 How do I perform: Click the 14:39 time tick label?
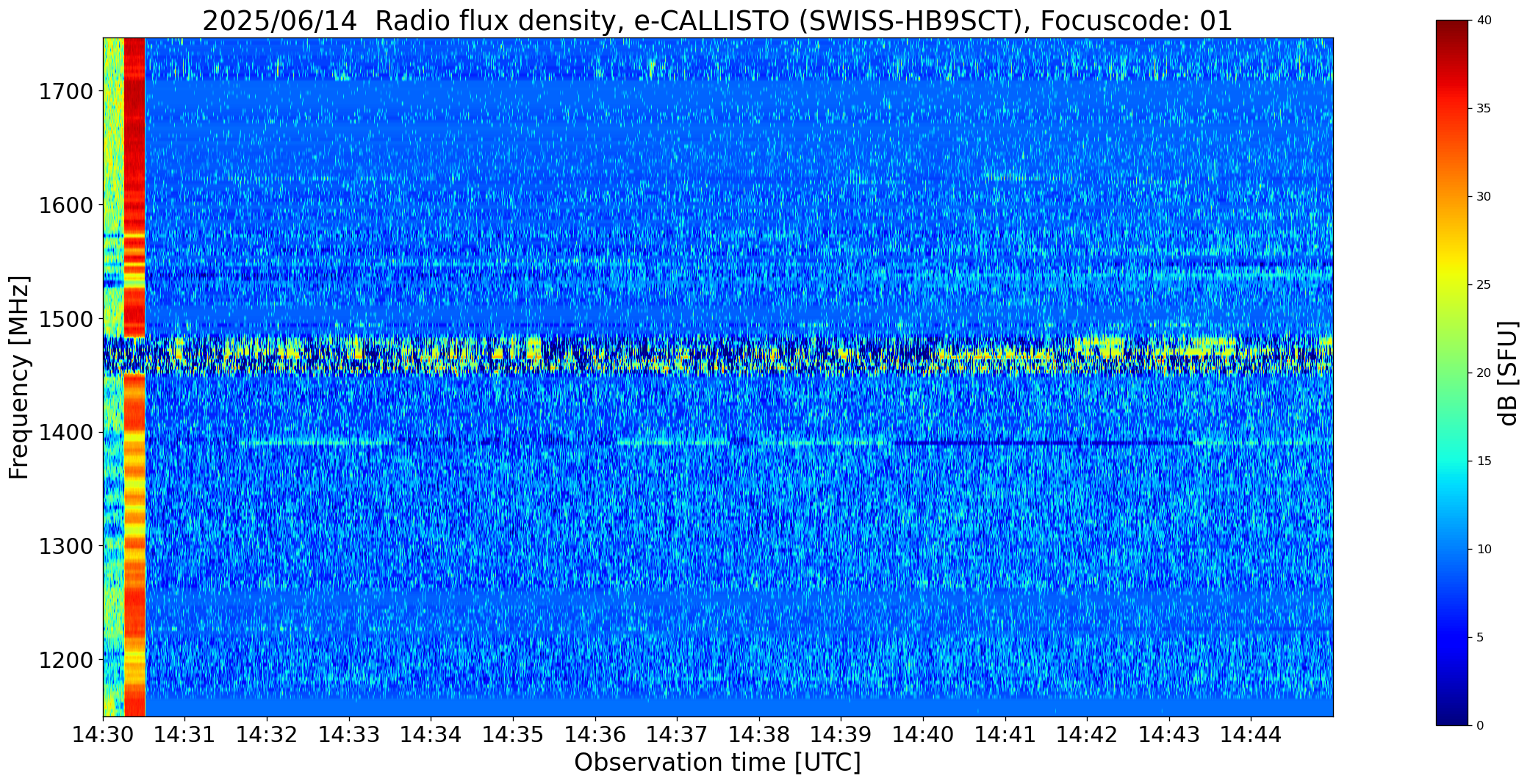click(841, 734)
